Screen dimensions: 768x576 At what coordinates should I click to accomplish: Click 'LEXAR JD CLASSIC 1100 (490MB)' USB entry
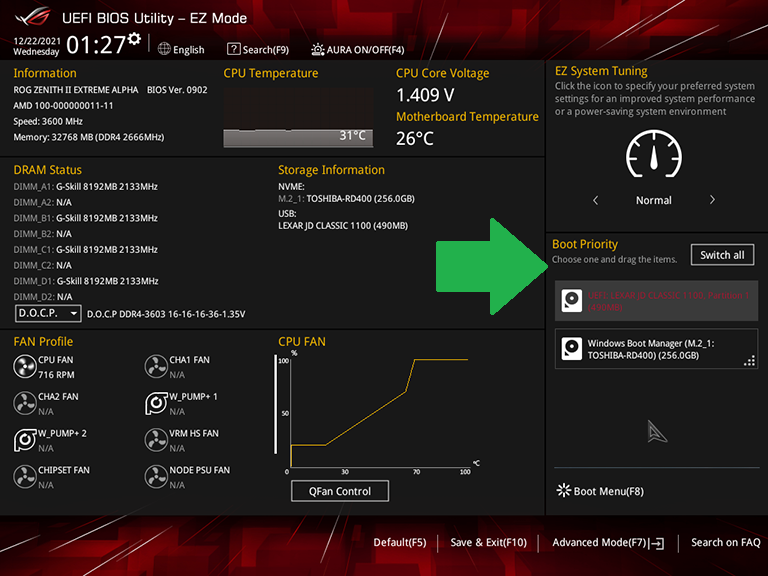pos(343,226)
